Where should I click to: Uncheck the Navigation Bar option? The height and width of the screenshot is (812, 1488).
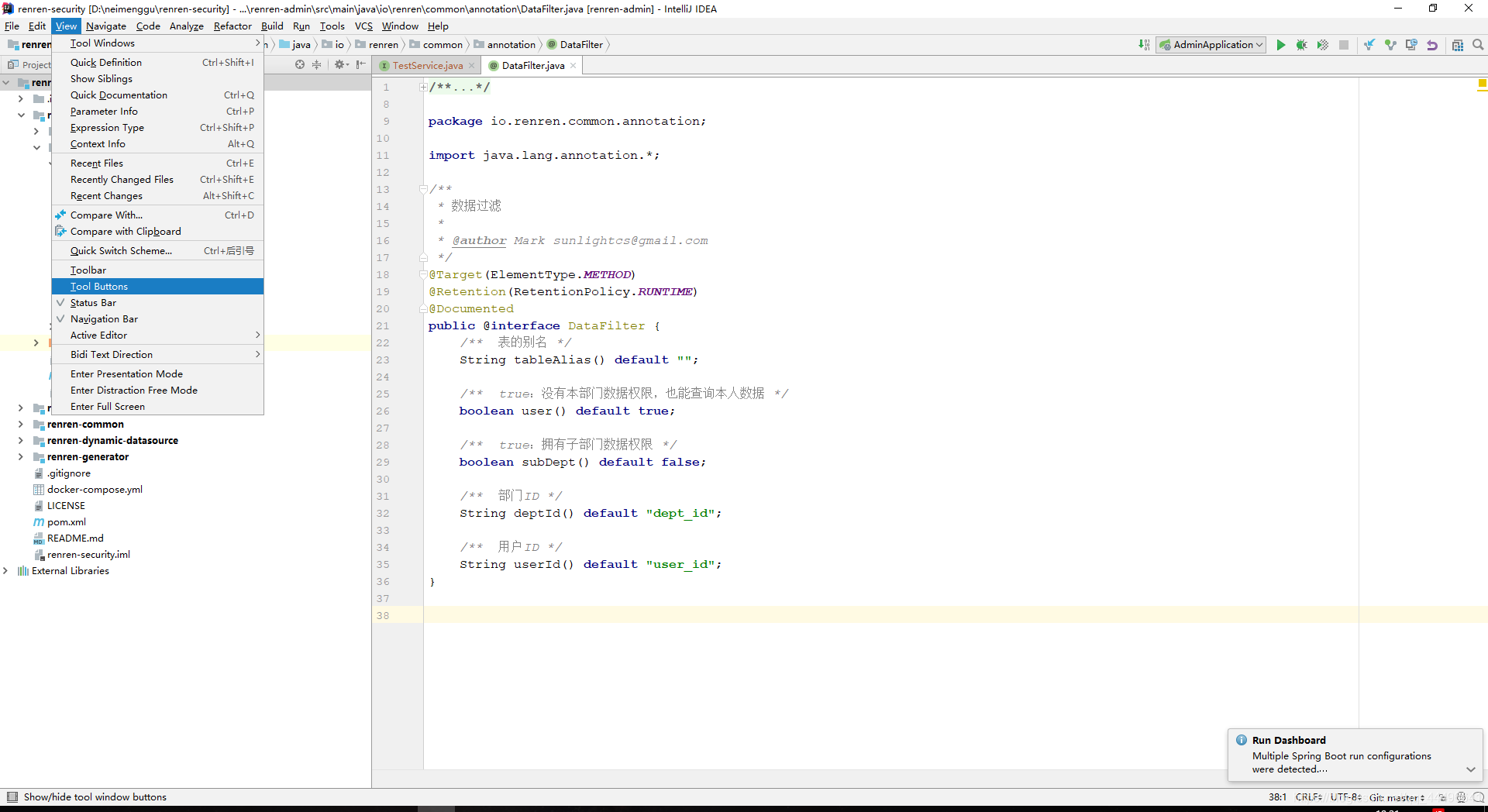click(x=158, y=318)
